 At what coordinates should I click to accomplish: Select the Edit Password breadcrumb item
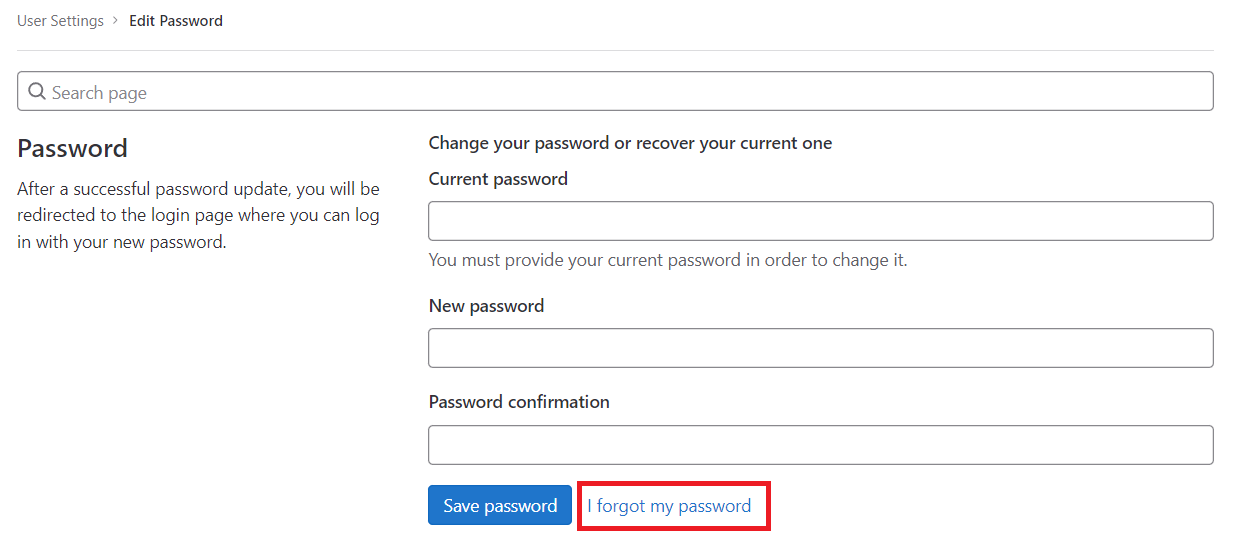(x=176, y=21)
